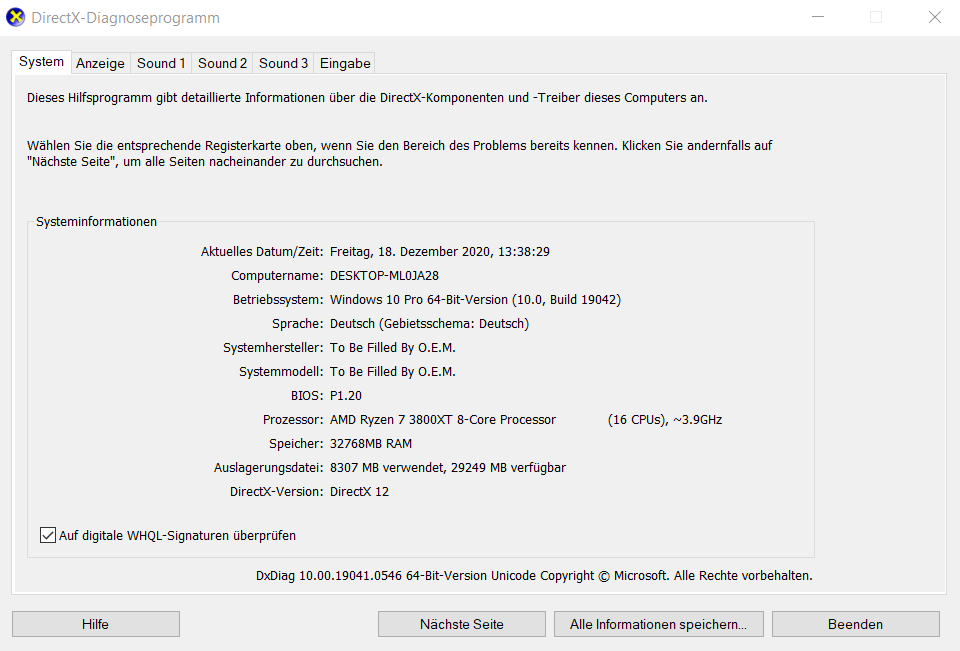Go to Nächste Seite
Screen dimensions: 960x651
click(x=462, y=624)
